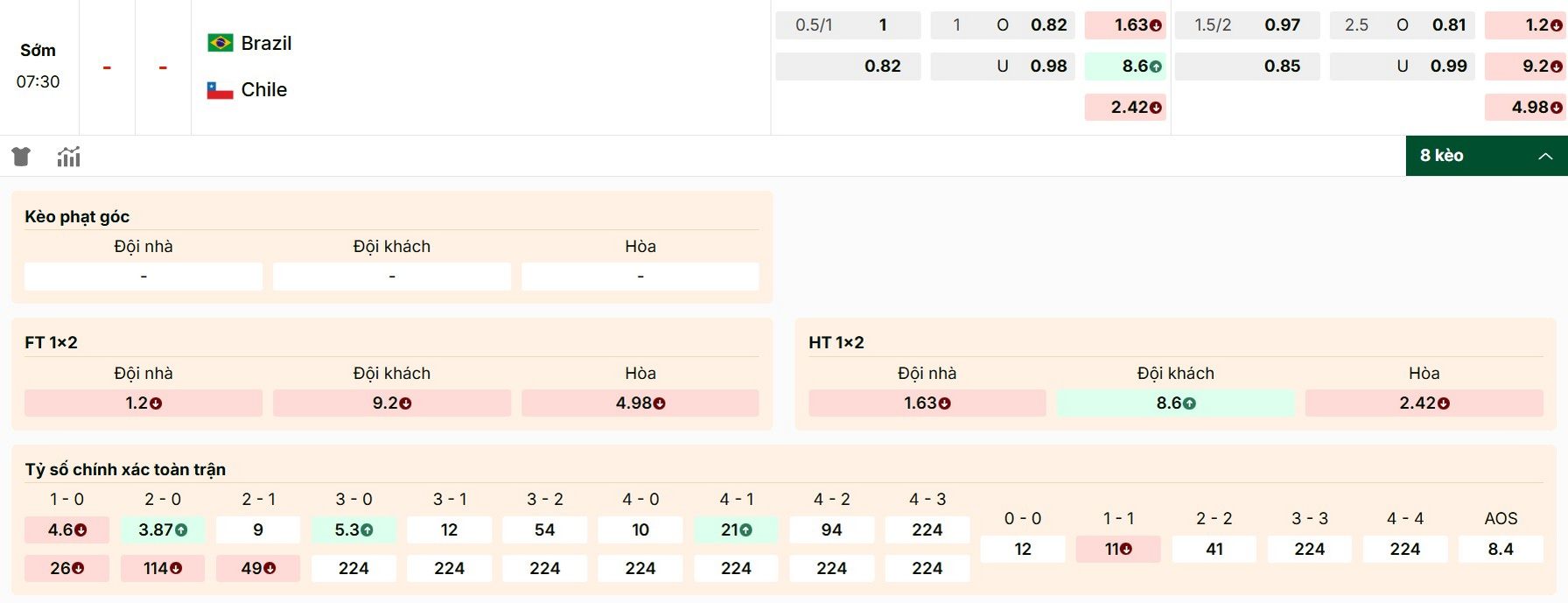The height and width of the screenshot is (603, 1568).
Task: Click the down-arrow on FT draw 4.98
Action: pyautogui.click(x=658, y=403)
